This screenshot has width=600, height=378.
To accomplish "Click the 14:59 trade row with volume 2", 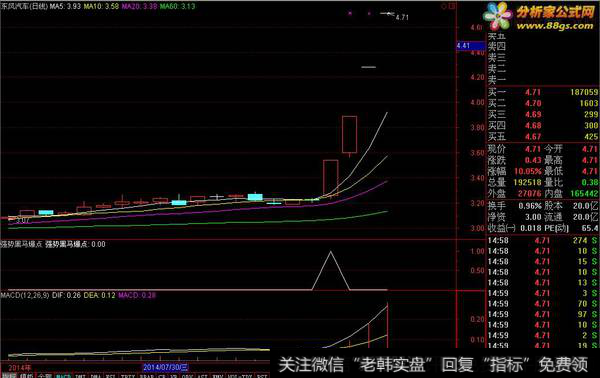I will [x=543, y=335].
